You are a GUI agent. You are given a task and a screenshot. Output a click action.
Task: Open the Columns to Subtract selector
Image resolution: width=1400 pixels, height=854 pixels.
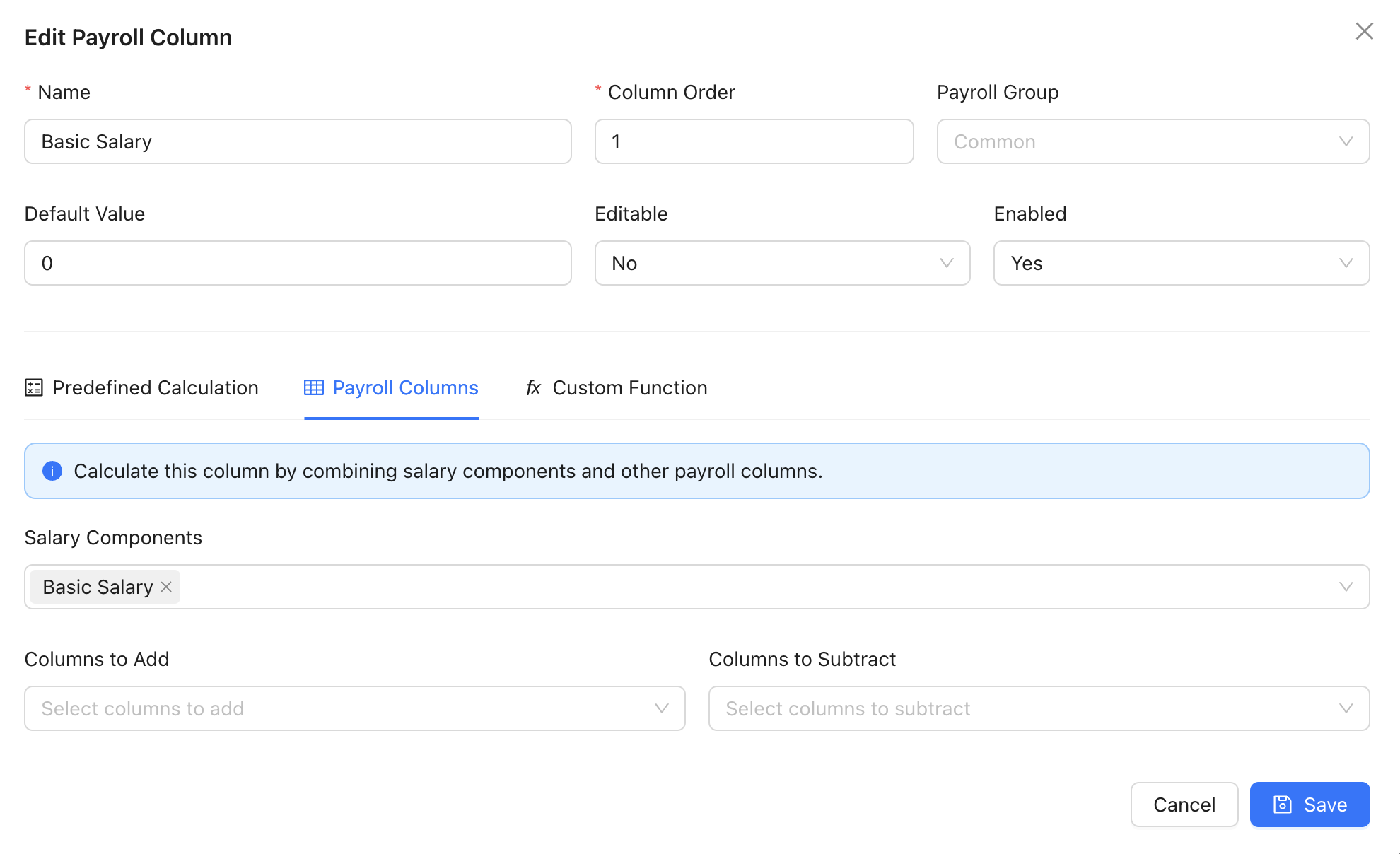coord(1039,708)
